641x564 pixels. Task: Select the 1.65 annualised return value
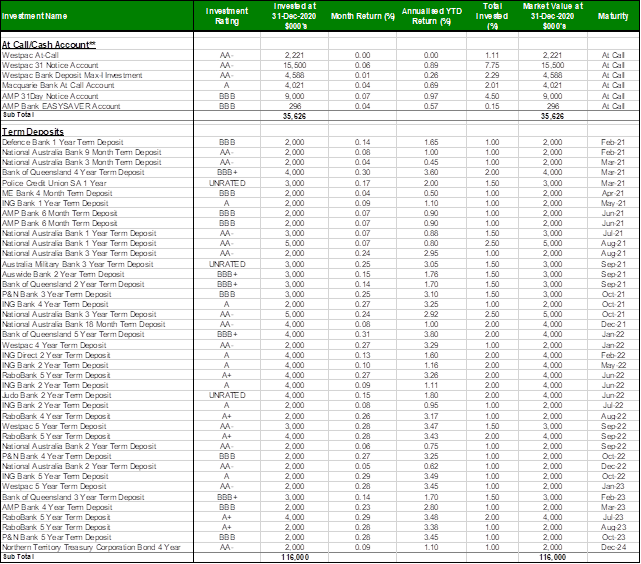point(431,142)
